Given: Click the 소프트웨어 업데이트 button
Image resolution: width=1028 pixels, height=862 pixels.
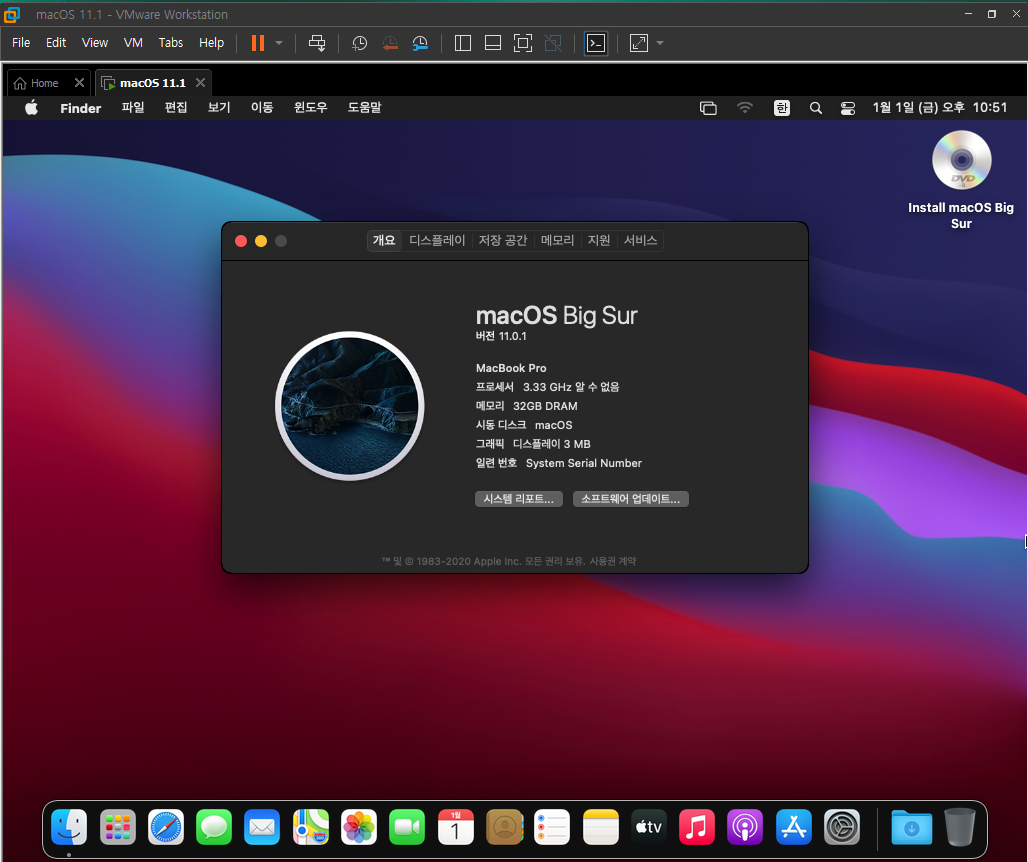Looking at the screenshot, I should click(631, 499).
